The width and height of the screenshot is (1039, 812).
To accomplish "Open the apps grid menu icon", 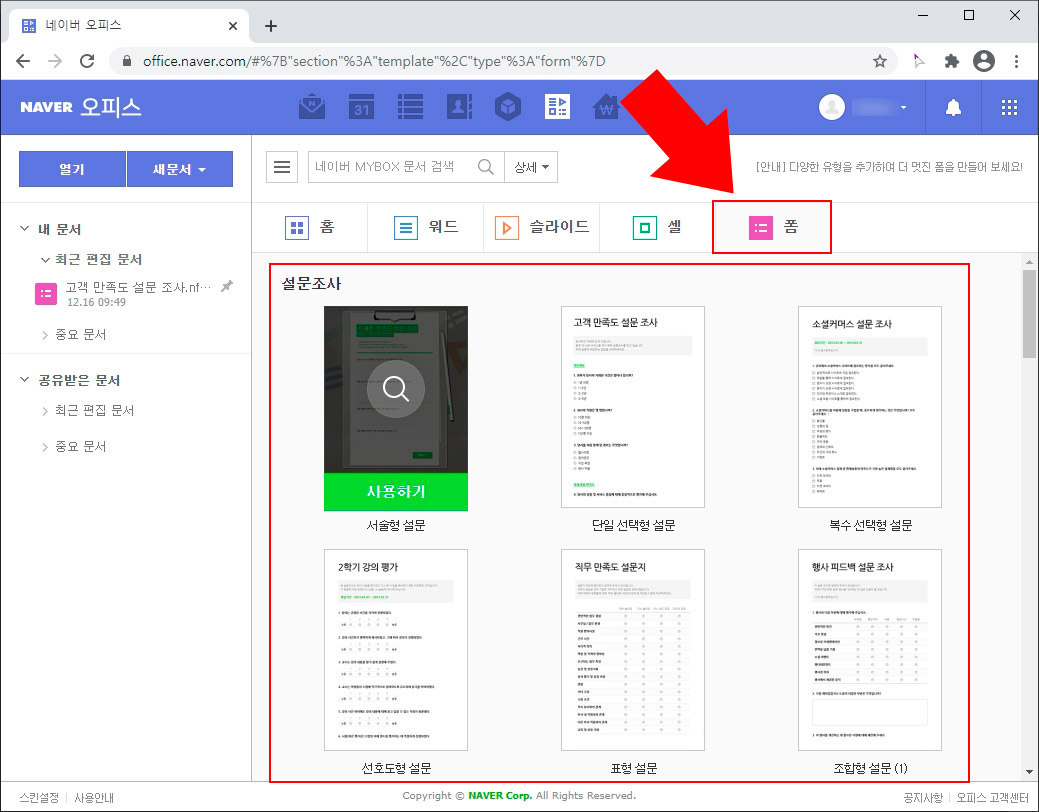I will pos(1008,107).
